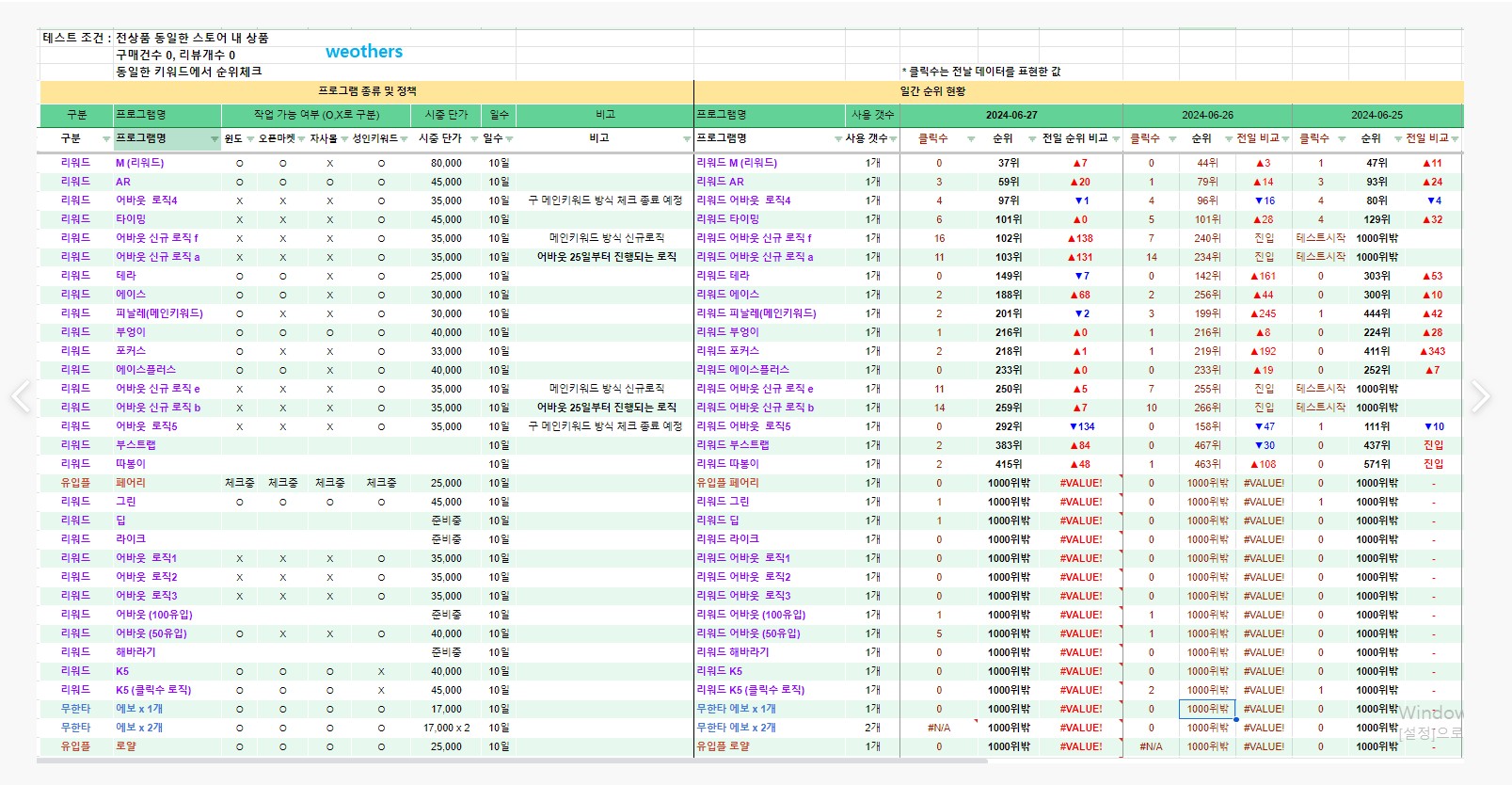
Task: Select the ▼134 rank change cell
Action: 1081,426
